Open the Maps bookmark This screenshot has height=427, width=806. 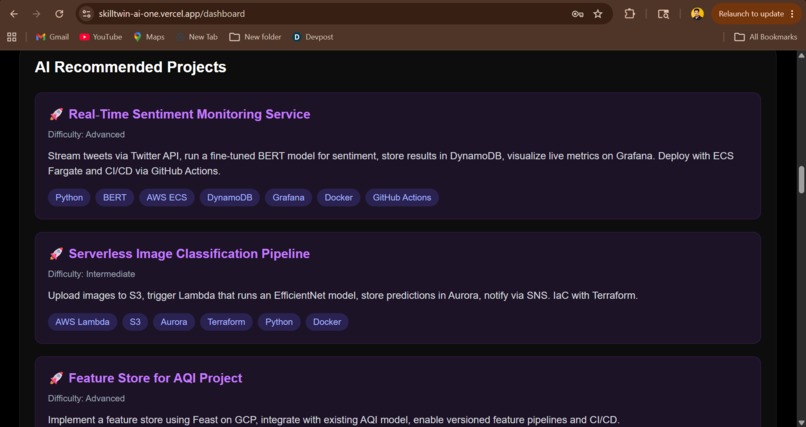(149, 37)
